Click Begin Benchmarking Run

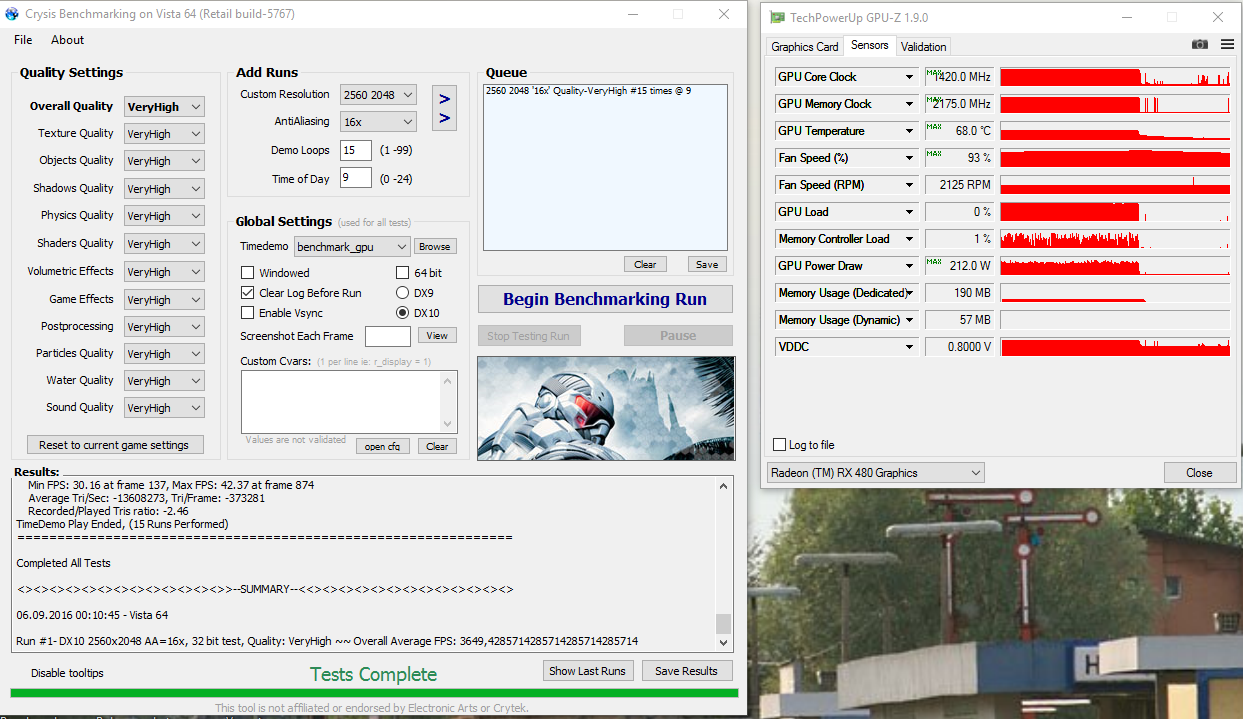point(605,299)
